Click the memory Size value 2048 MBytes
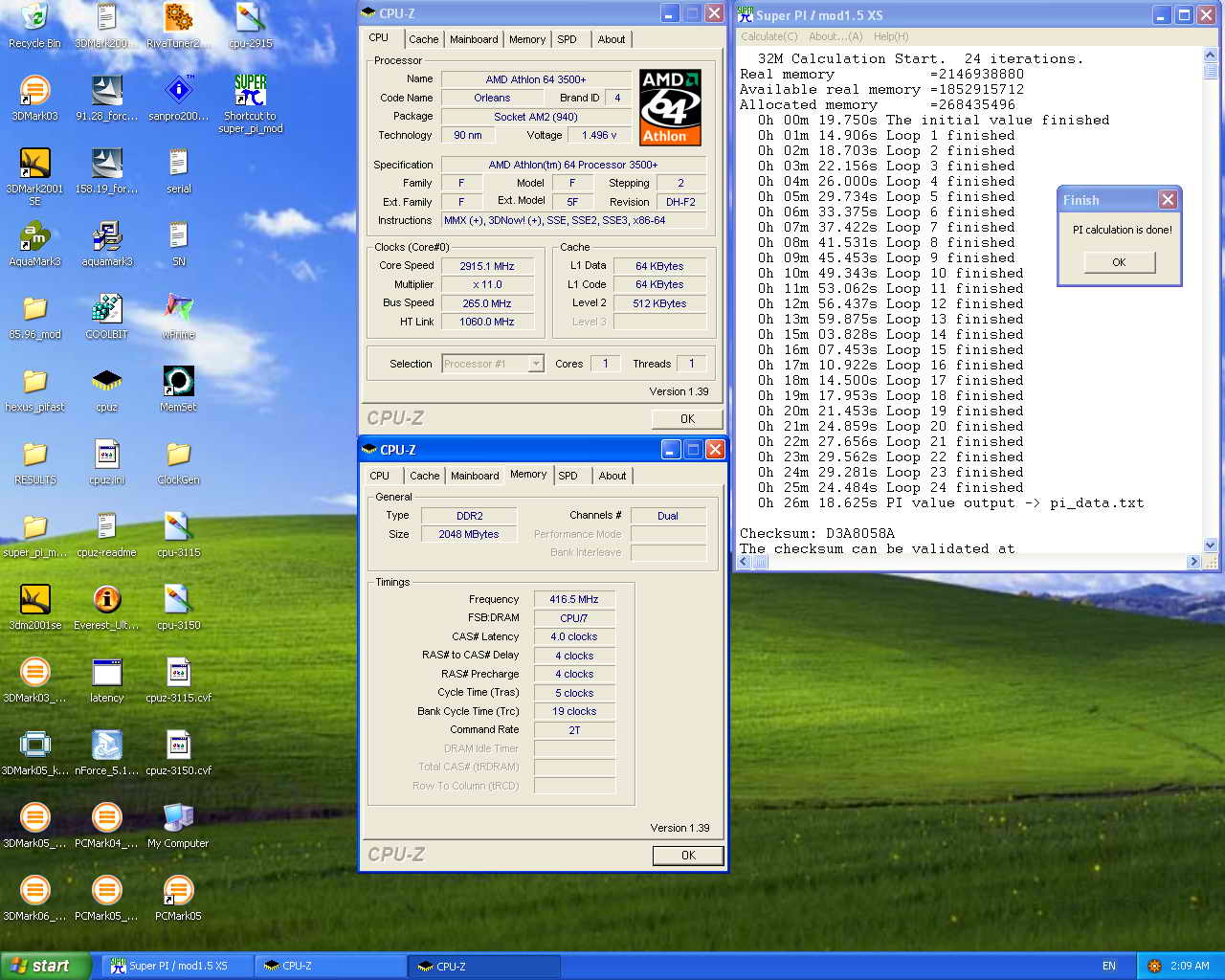The image size is (1225, 980). 469,534
